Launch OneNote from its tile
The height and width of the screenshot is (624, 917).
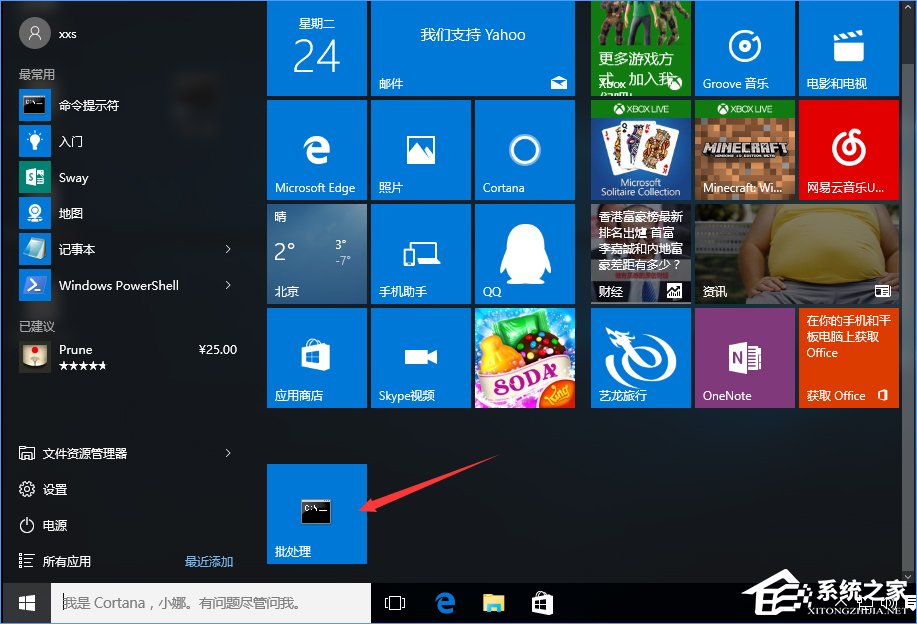coord(744,358)
